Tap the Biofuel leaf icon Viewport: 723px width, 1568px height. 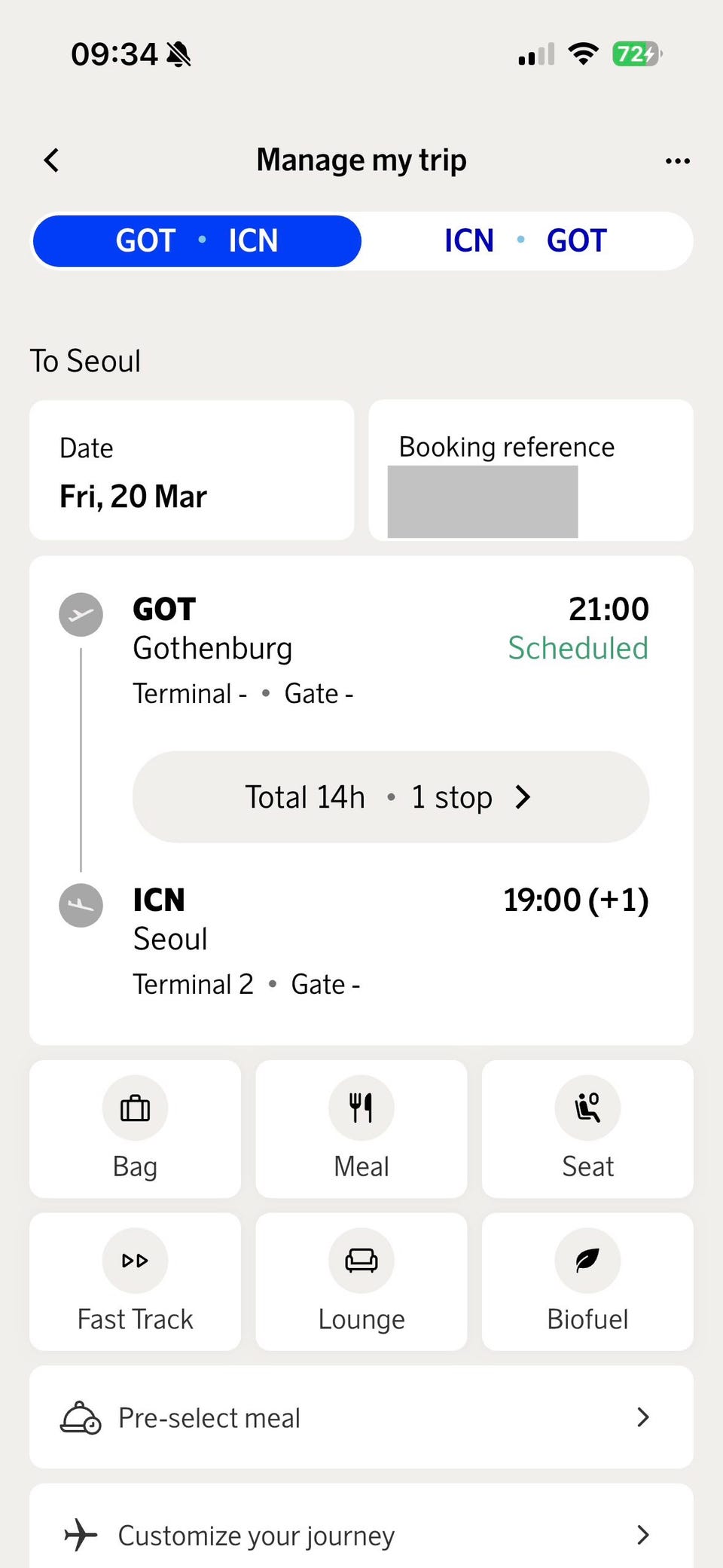[x=587, y=1261]
